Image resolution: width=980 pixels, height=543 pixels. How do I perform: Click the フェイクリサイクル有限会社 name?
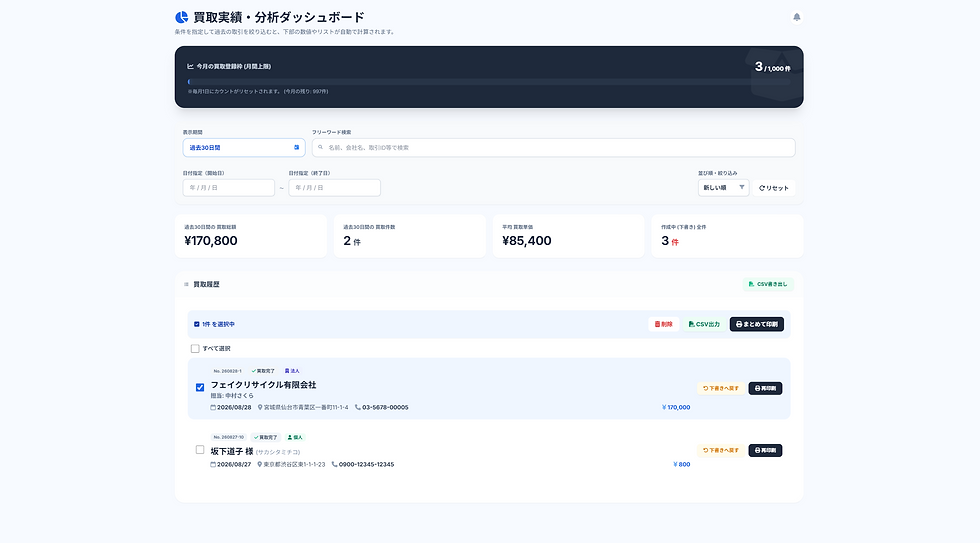pyautogui.click(x=263, y=385)
